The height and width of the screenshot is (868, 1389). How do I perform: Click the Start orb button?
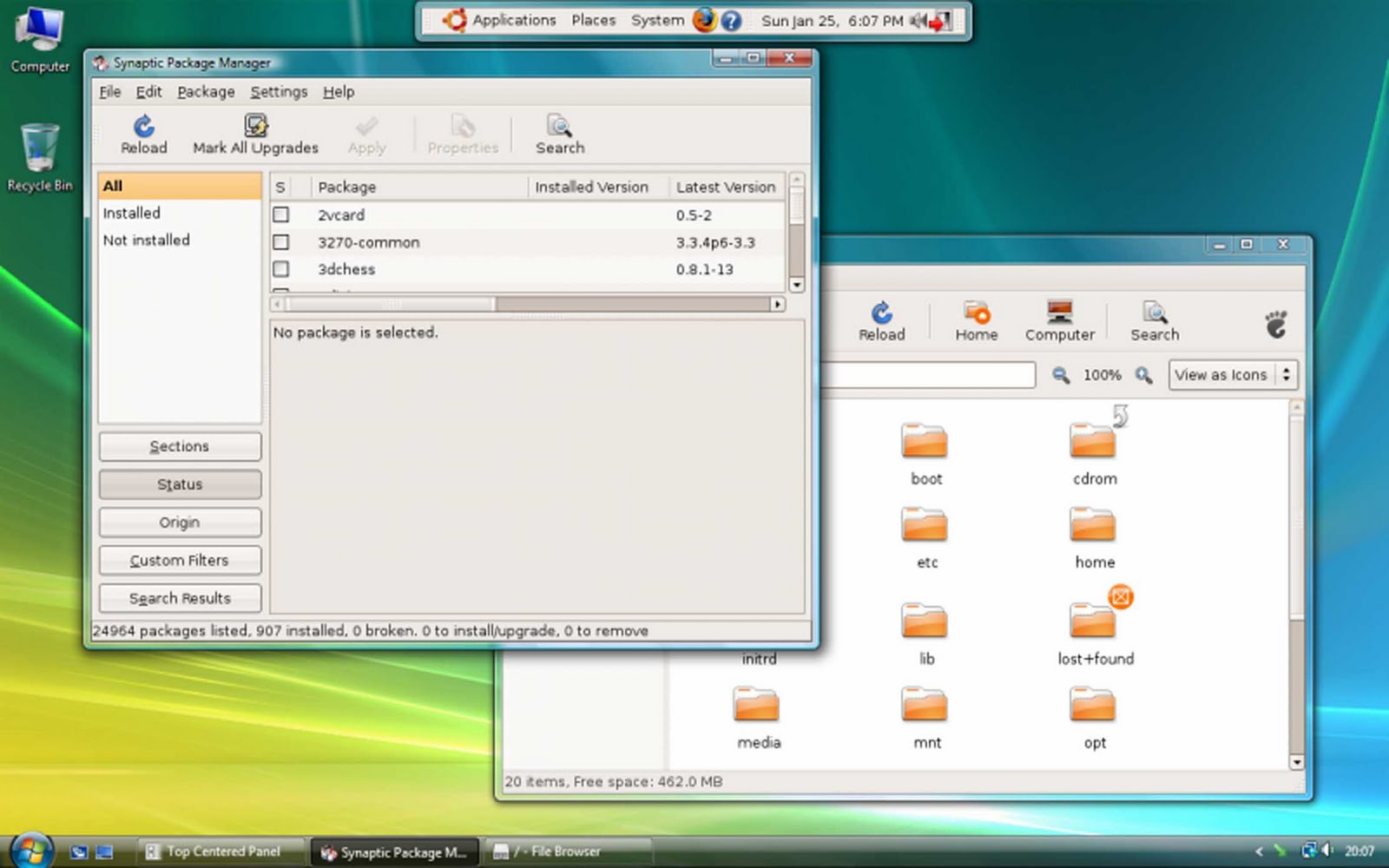pyautogui.click(x=32, y=851)
